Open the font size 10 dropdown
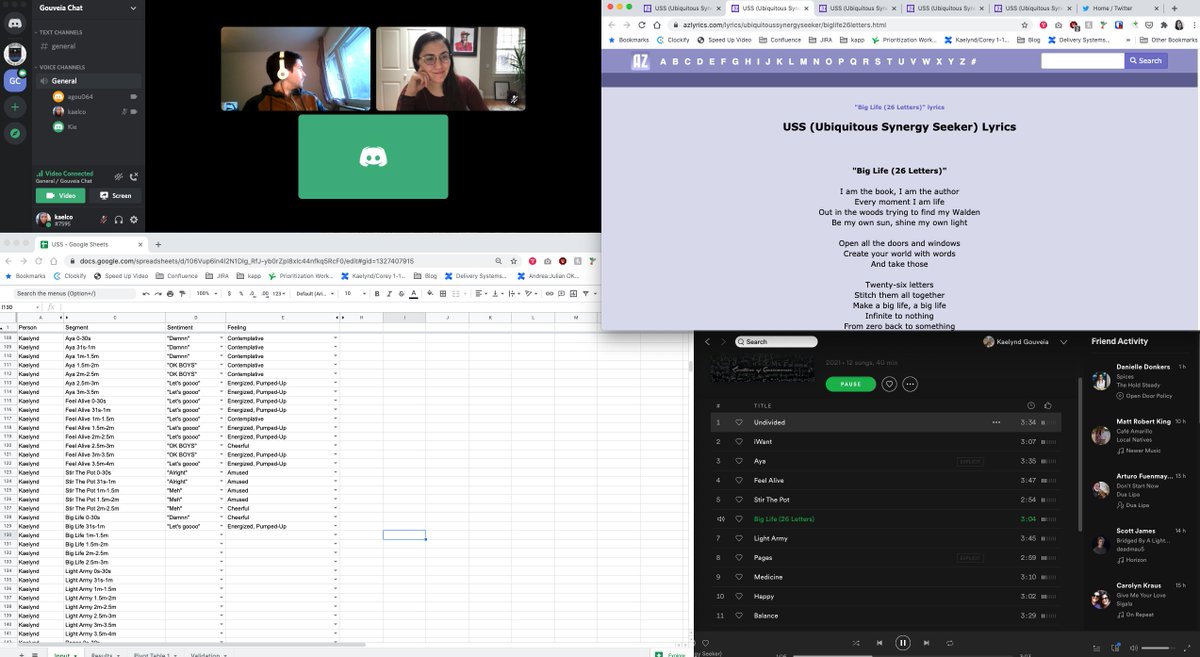This screenshot has width=1200, height=657. point(353,293)
